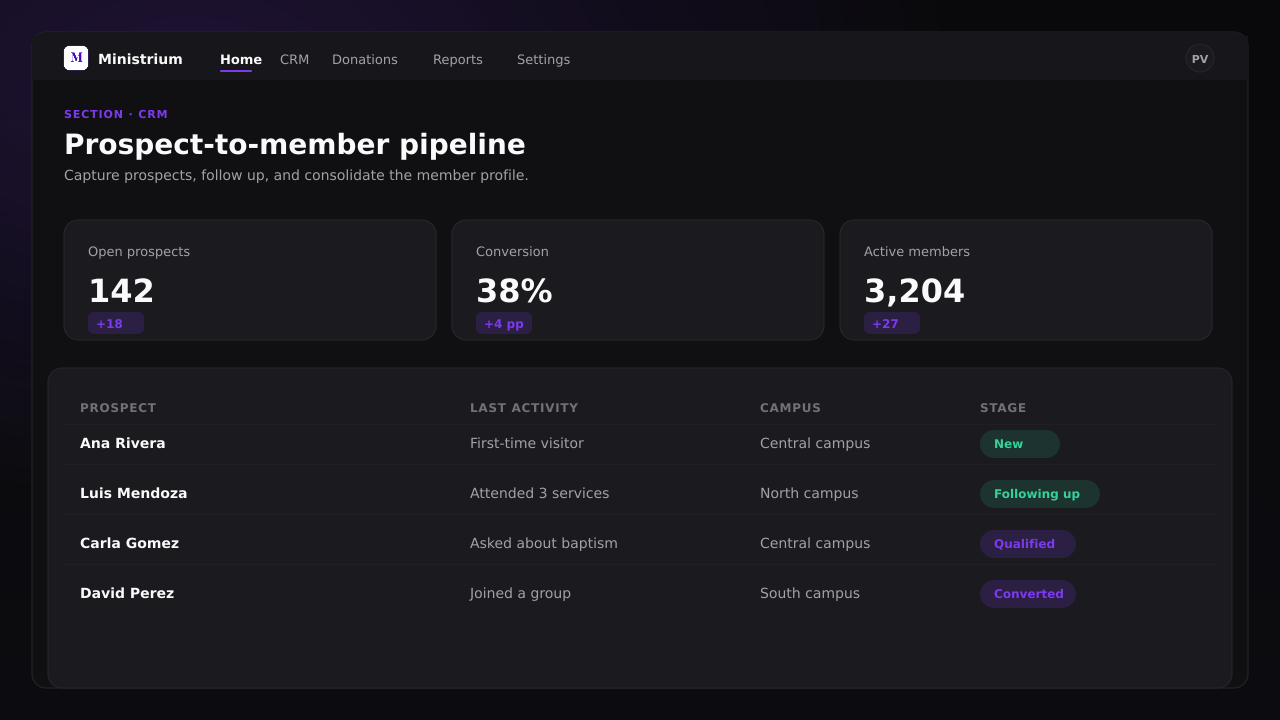Click the Joined a group activity
This screenshot has width=1280, height=720.
coord(520,593)
